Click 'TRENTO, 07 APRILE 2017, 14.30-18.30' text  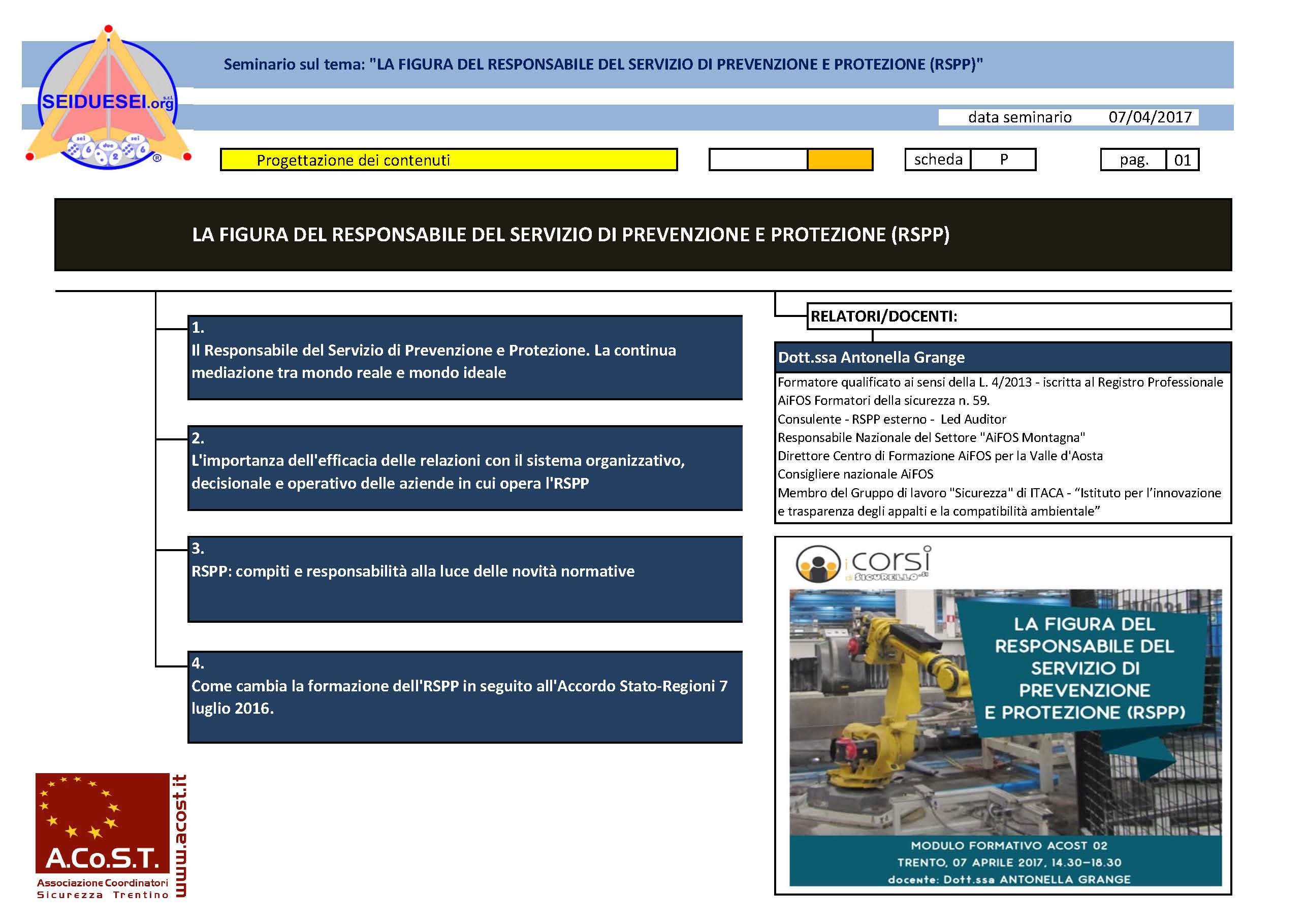pos(1009,863)
